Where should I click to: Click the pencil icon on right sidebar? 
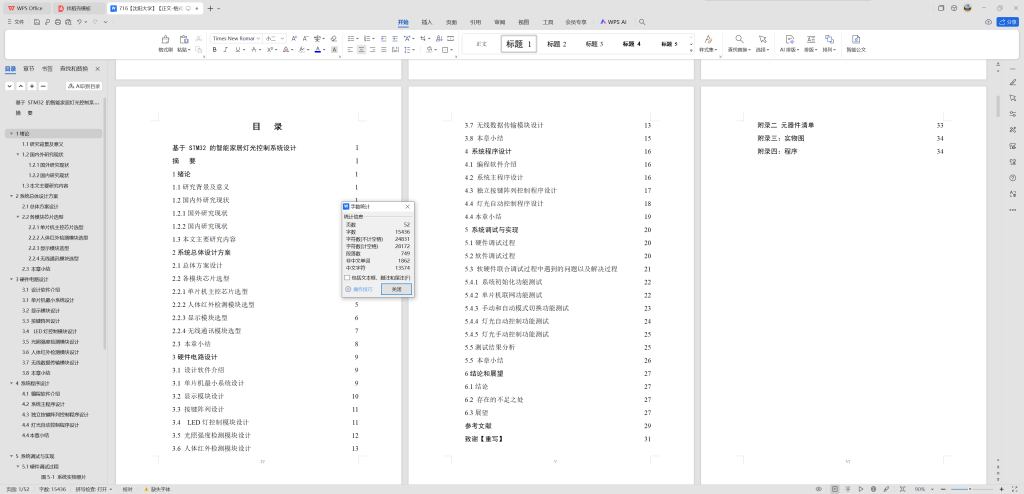pos(1012,82)
